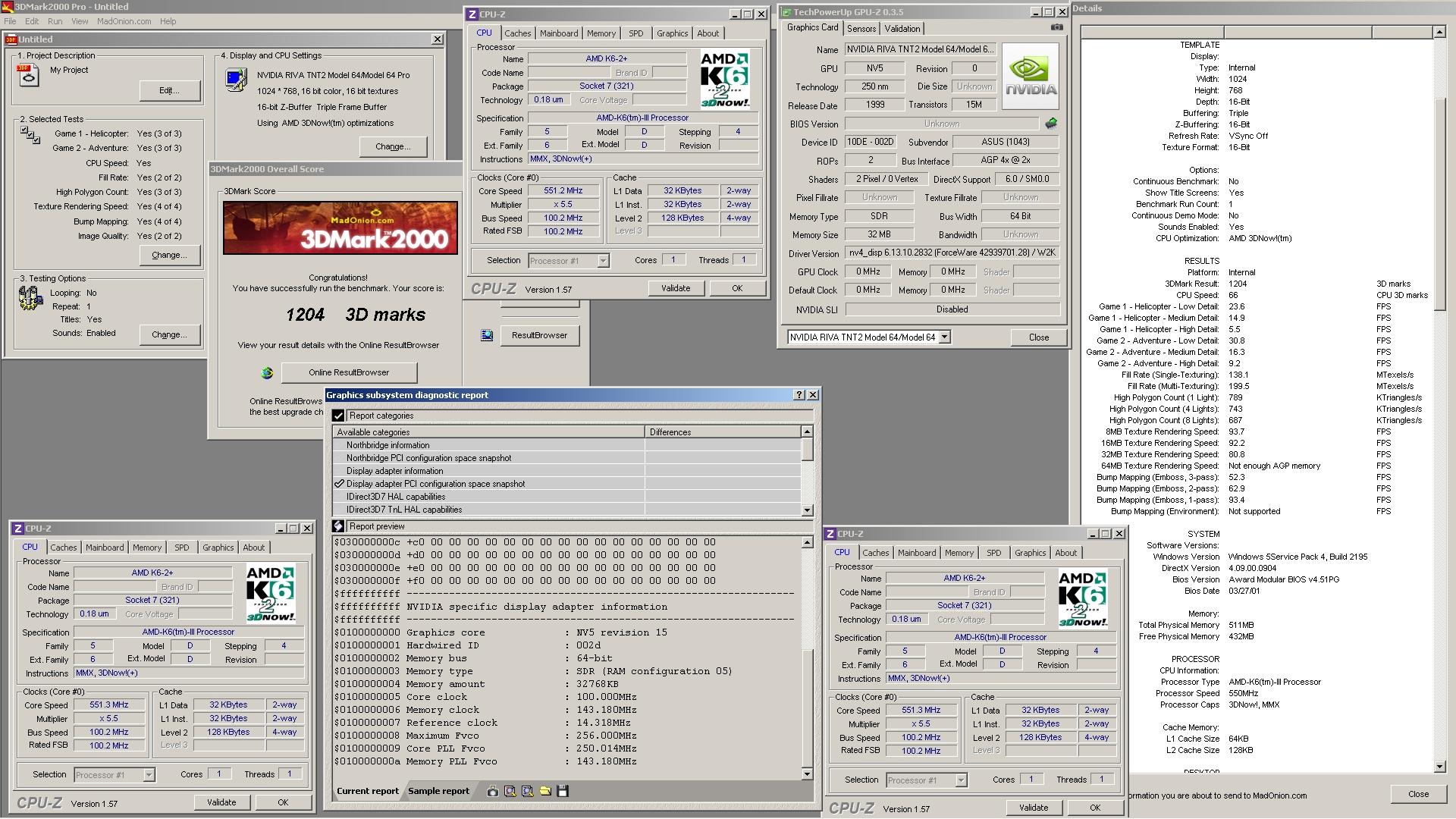
Task: Click AMD K6-2 logo in bottom-right CPU-Z window
Action: (x=1083, y=599)
